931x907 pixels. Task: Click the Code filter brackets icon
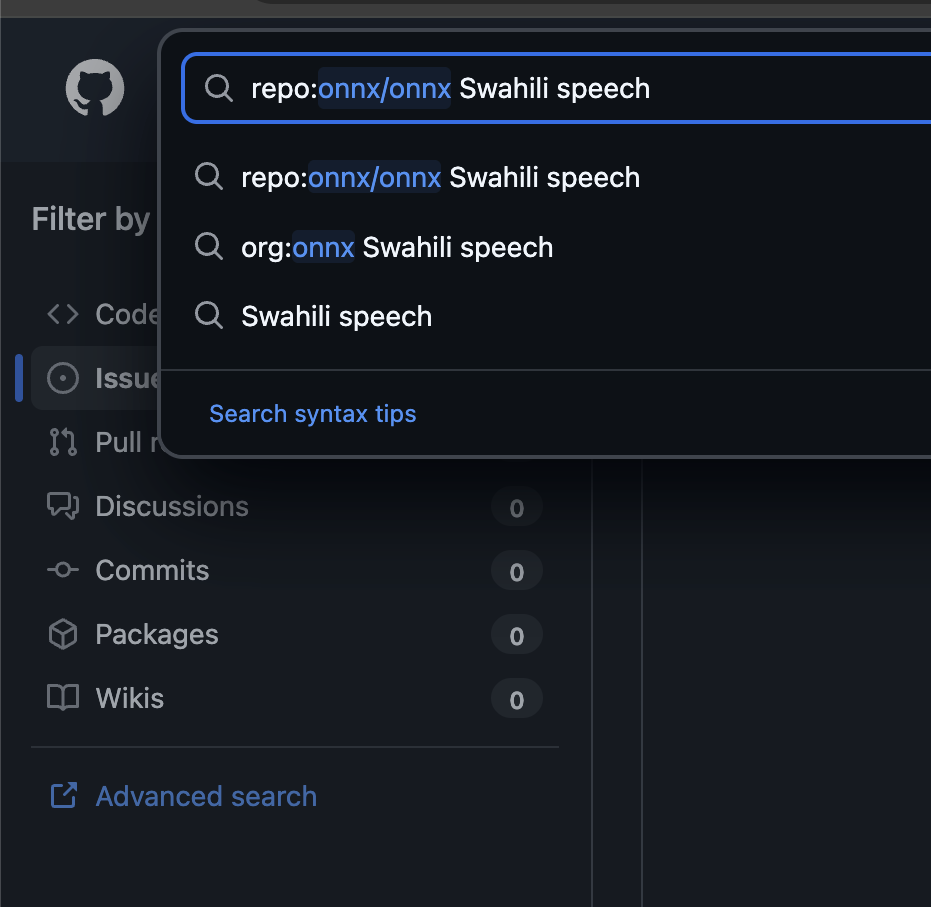pos(63,314)
